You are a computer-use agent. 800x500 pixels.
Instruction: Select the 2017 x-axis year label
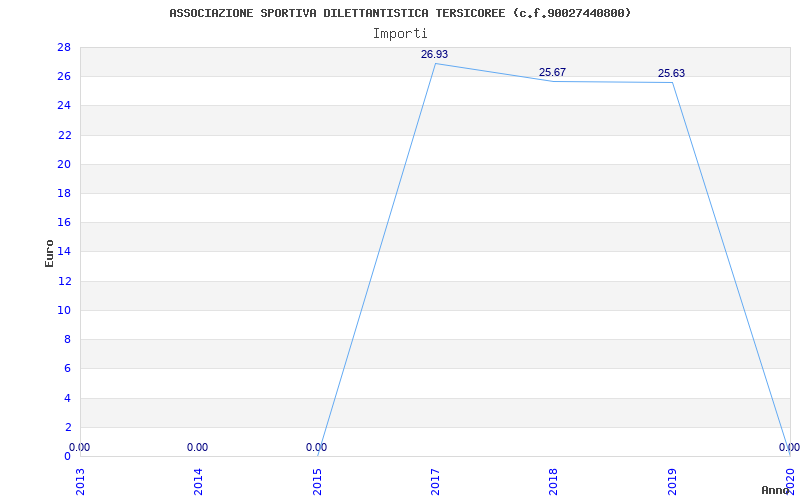pyautogui.click(x=436, y=482)
